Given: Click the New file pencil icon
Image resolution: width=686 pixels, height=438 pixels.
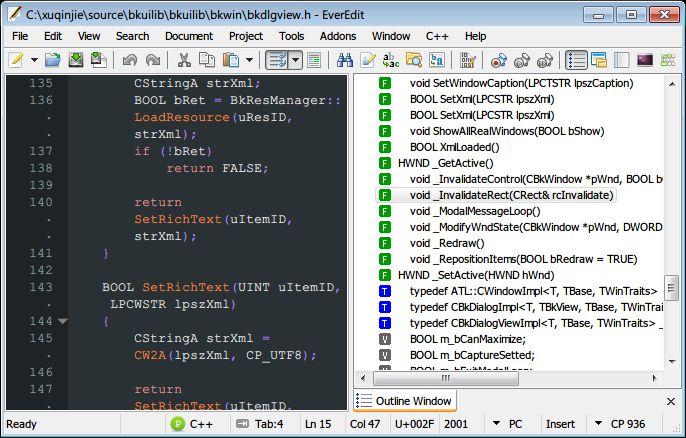Looking at the screenshot, I should point(16,60).
